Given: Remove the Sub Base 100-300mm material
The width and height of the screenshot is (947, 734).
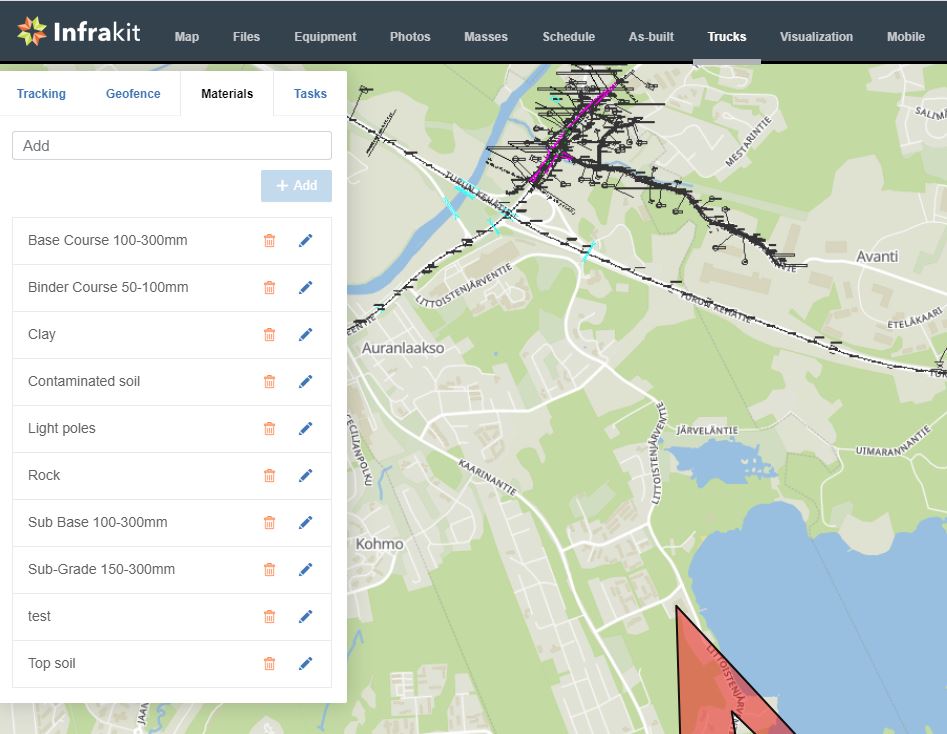Looking at the screenshot, I should [269, 523].
